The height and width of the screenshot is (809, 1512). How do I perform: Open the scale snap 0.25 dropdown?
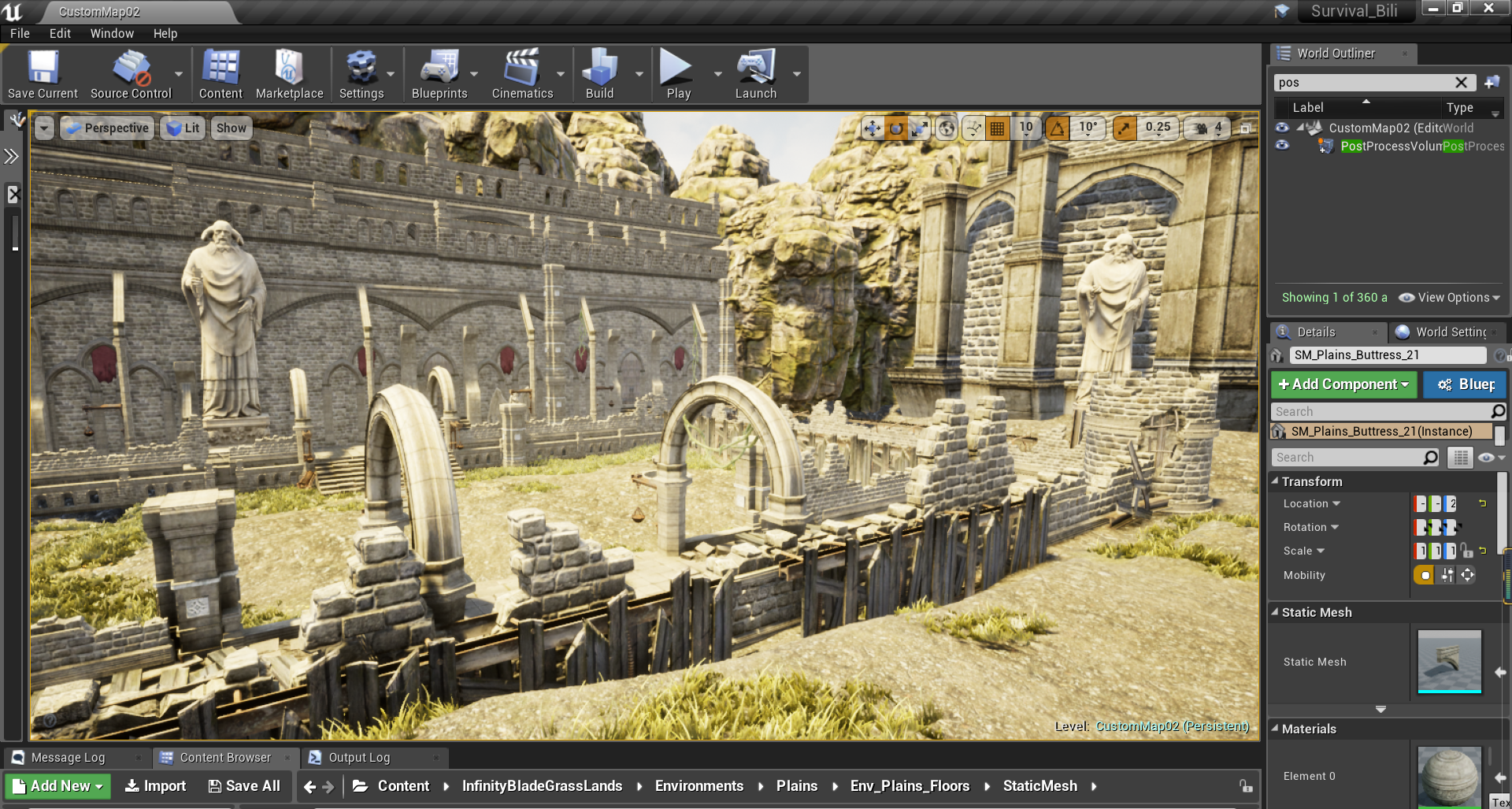click(1158, 128)
